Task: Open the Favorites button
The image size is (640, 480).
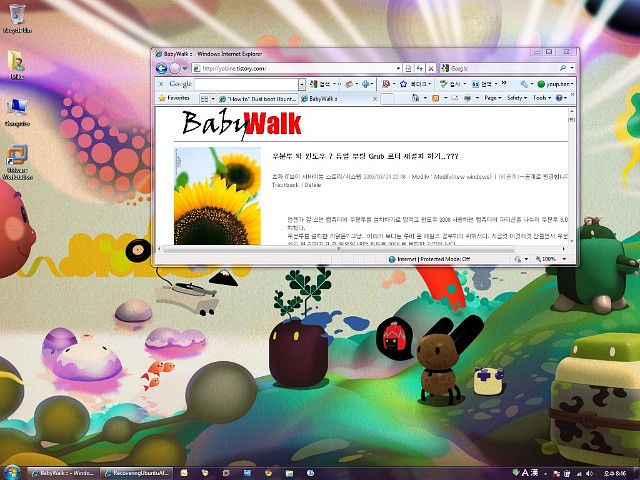Action: pos(174,98)
